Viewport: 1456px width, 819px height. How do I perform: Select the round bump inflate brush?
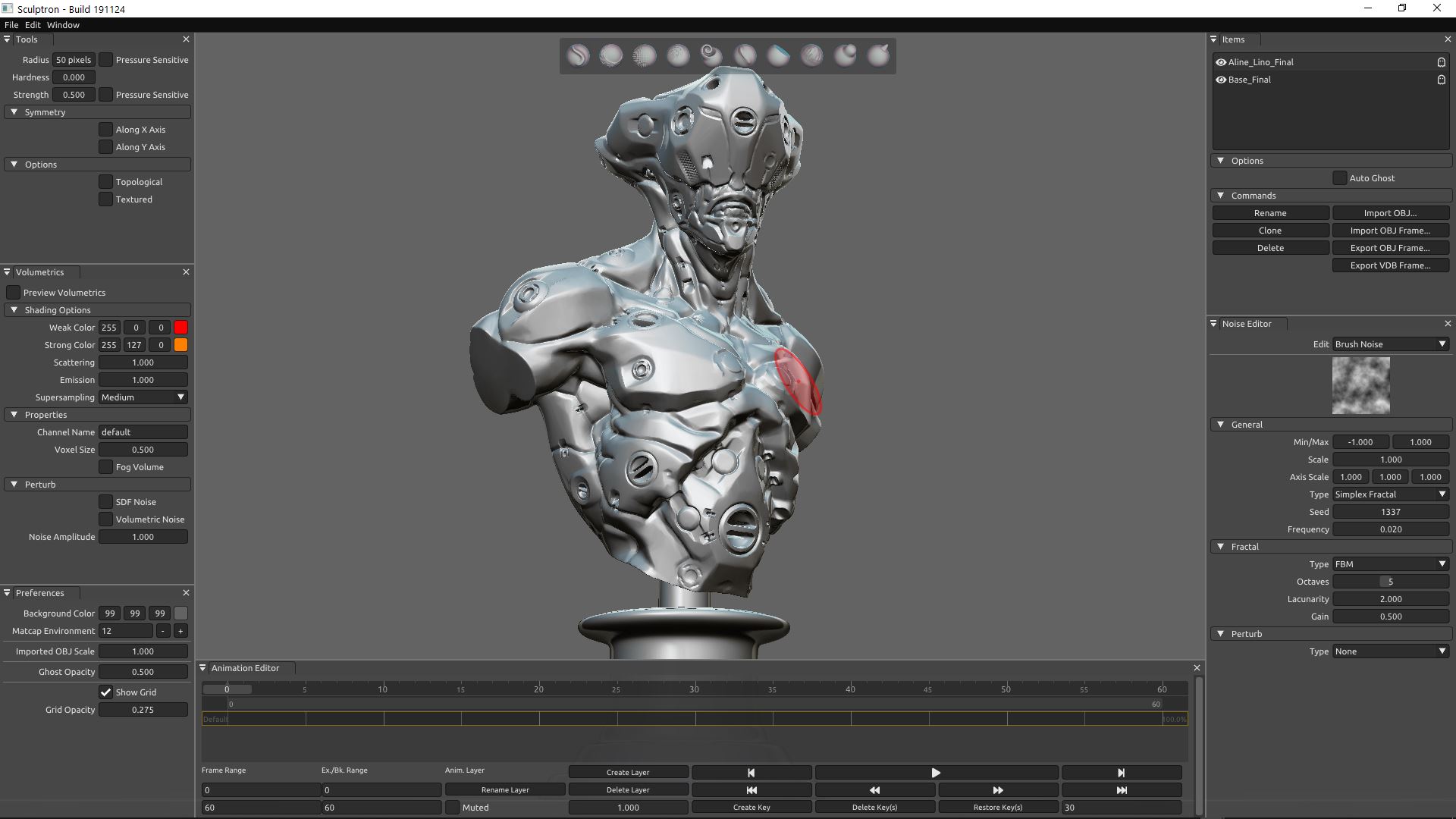tap(845, 55)
